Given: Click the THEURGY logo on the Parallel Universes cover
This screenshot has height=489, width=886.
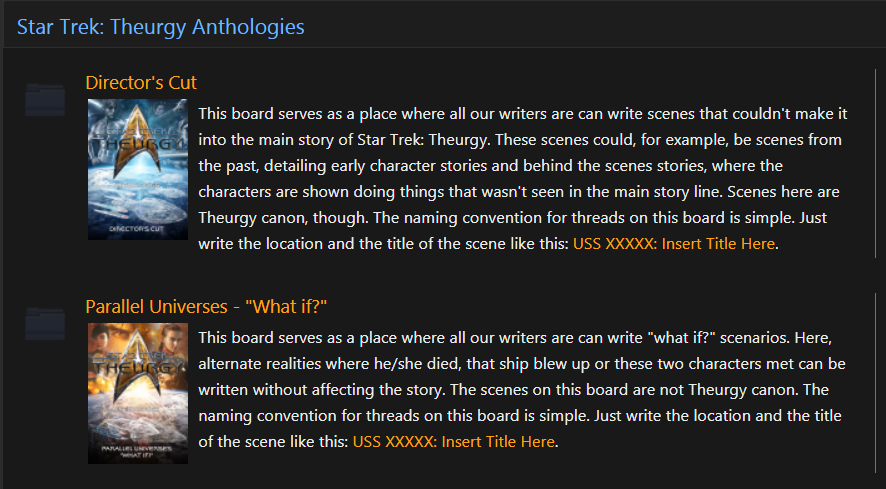Looking at the screenshot, I should [138, 367].
